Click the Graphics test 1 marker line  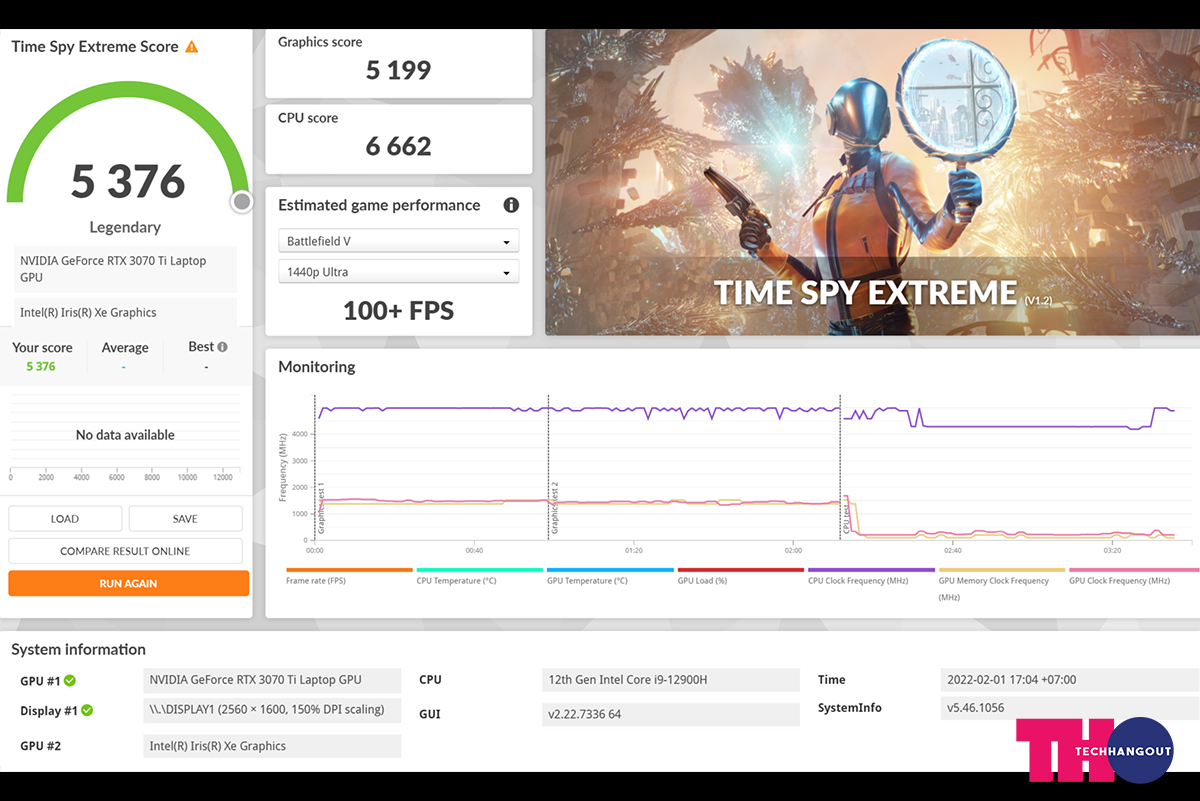click(x=316, y=468)
